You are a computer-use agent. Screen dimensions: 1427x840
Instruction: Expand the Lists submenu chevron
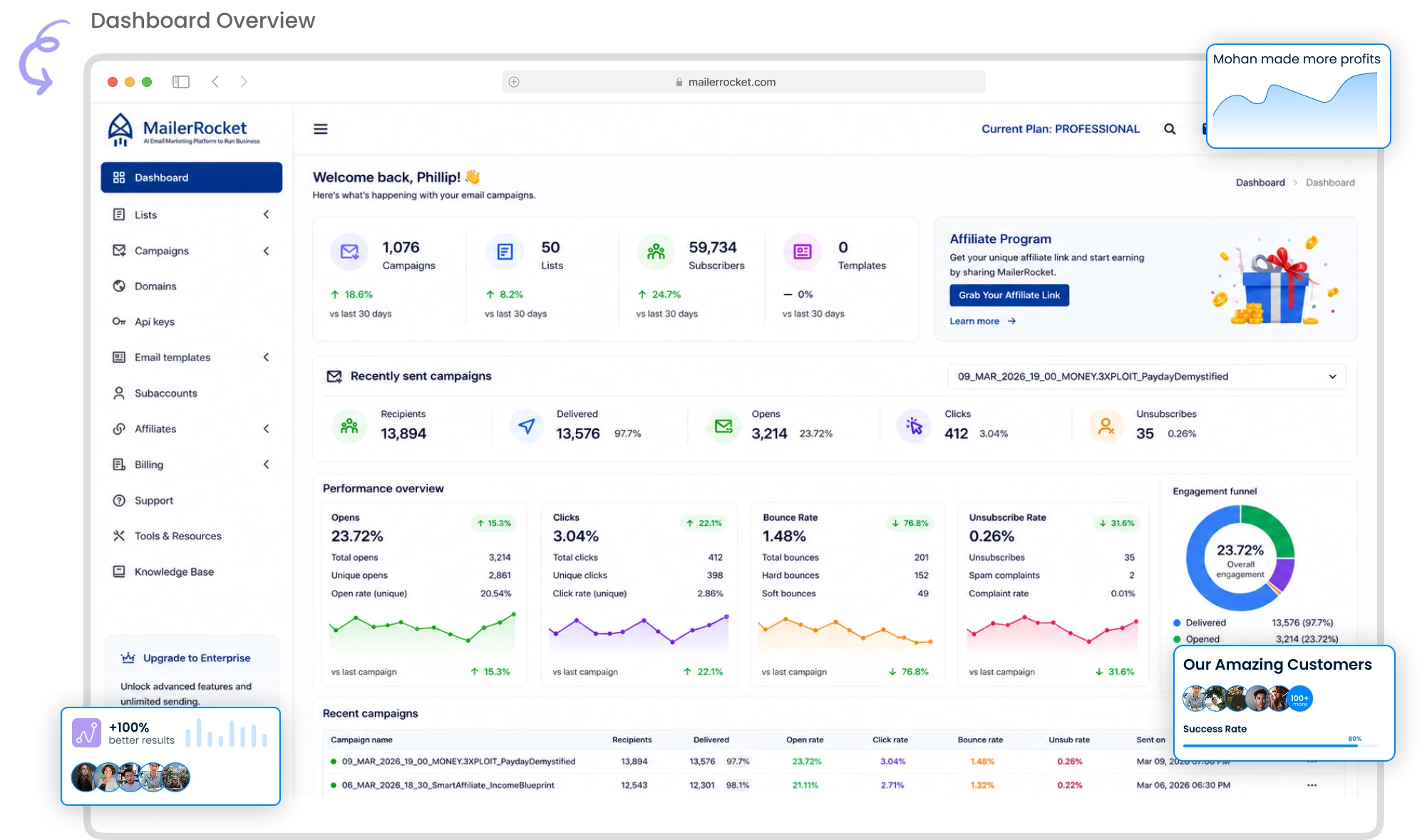267,214
